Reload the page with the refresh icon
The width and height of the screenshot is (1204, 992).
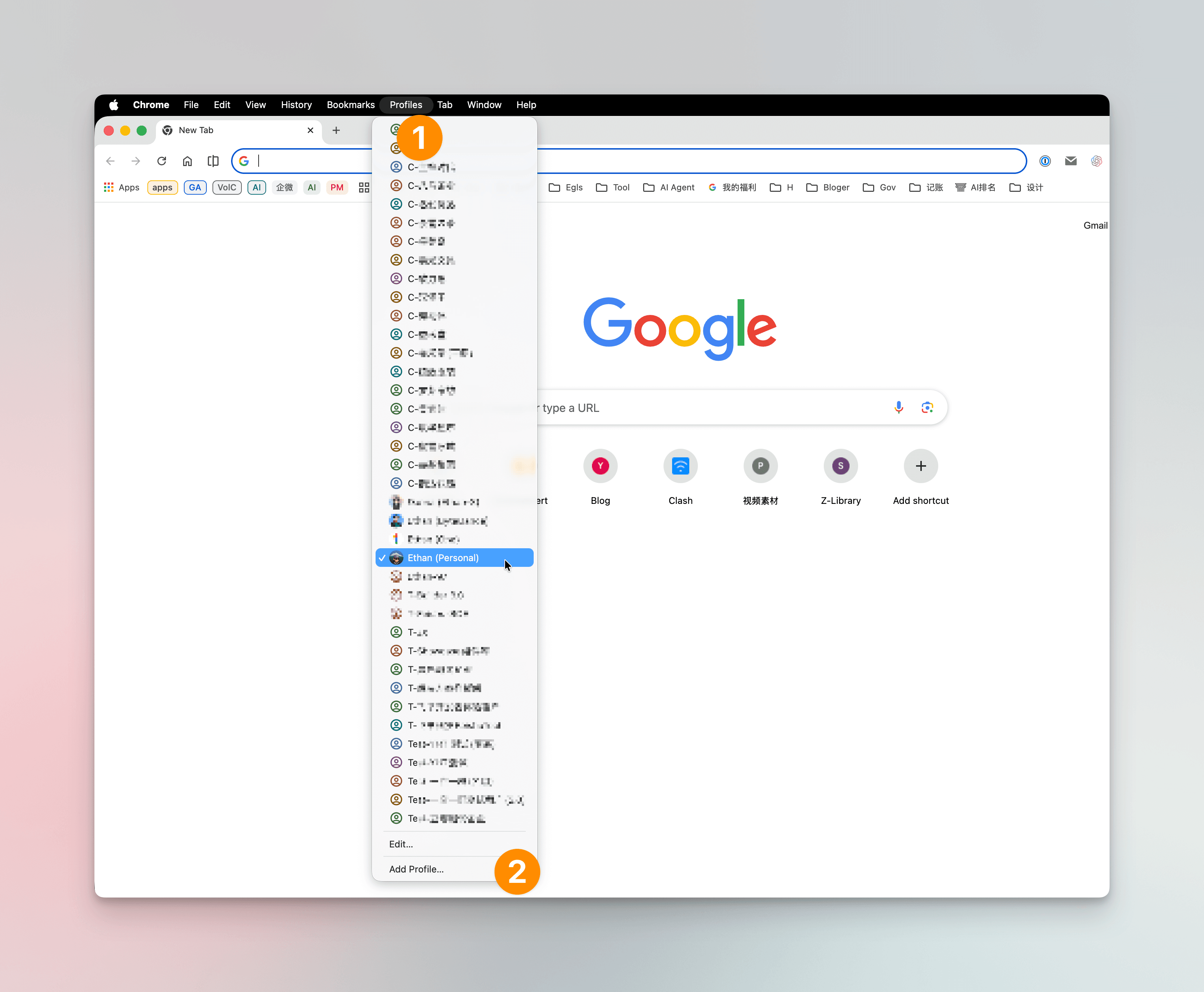[x=162, y=161]
